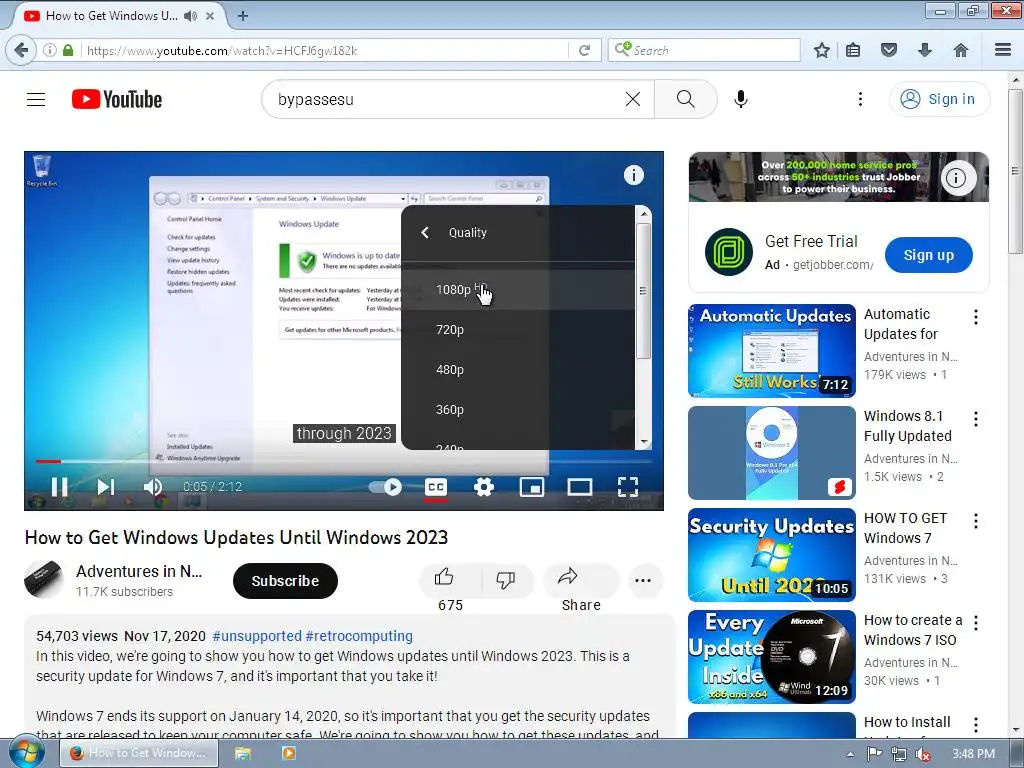Mute the video volume icon
This screenshot has height=768, width=1024.
[153, 487]
